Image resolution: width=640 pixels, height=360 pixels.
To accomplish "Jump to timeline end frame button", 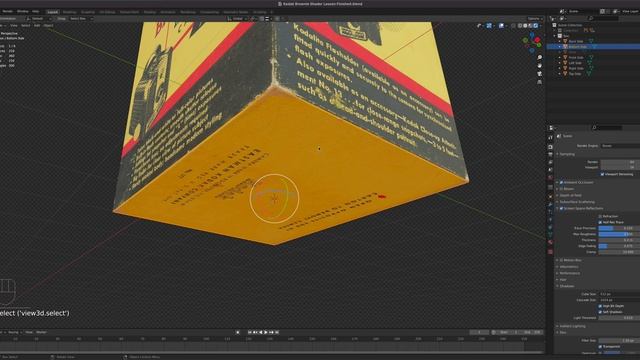I will tap(277, 333).
